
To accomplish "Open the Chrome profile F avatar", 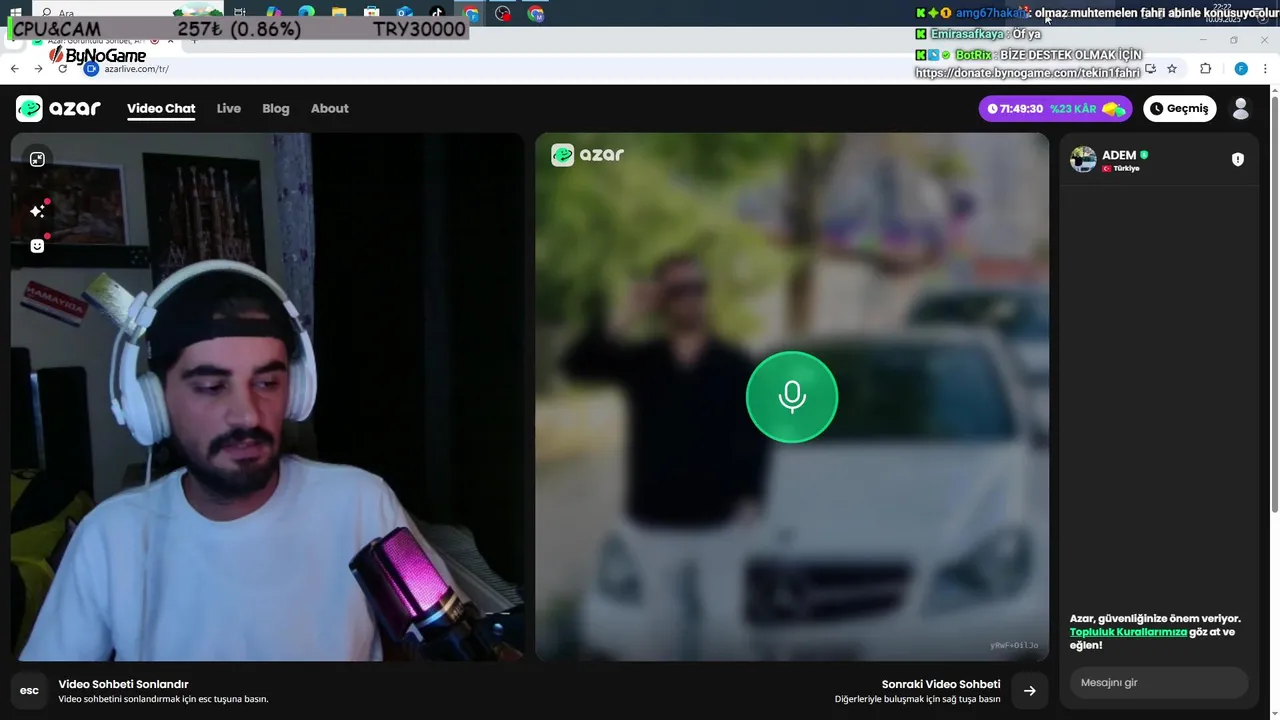I will [x=1241, y=69].
